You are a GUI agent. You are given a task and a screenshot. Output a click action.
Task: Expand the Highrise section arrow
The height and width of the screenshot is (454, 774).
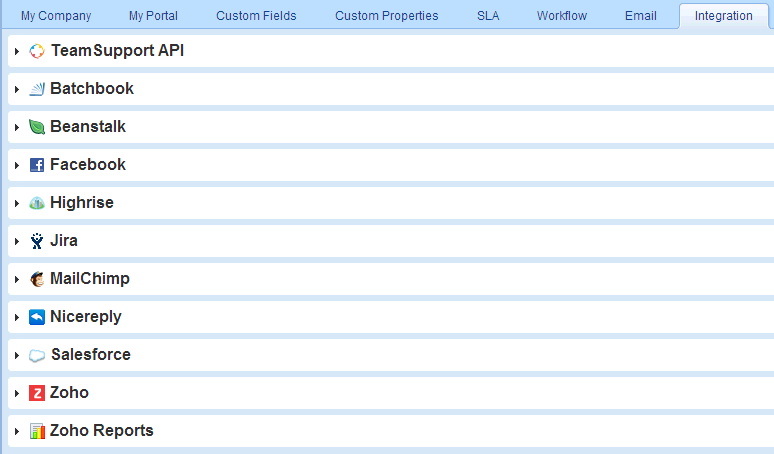pos(17,203)
